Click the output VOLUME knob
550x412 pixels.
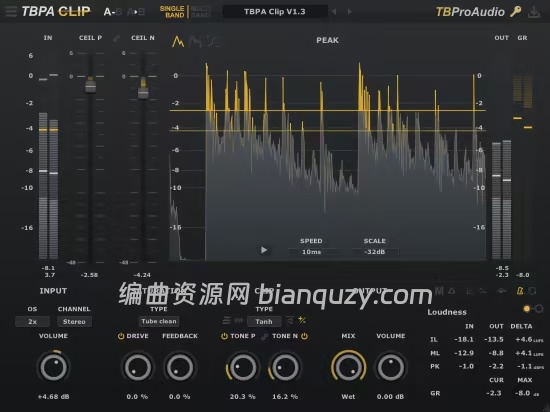tap(390, 367)
